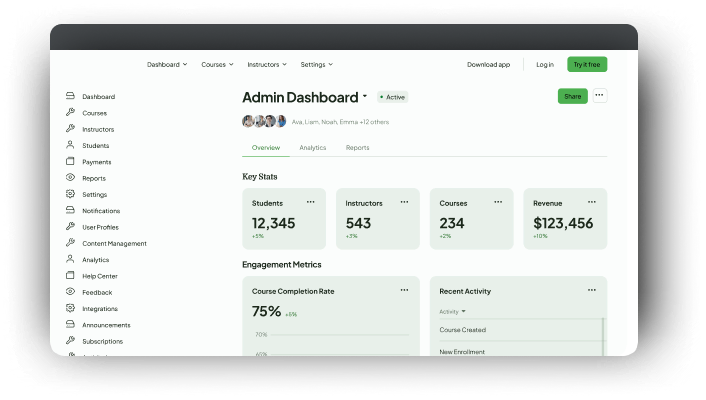The height and width of the screenshot is (400, 706).
Task: Switch to the Overview tab
Action: 266,148
